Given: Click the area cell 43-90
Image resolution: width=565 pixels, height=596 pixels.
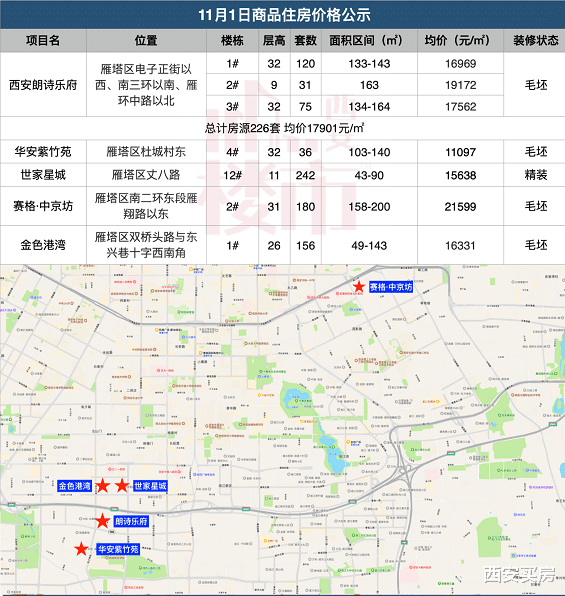Looking at the screenshot, I should (x=369, y=175).
